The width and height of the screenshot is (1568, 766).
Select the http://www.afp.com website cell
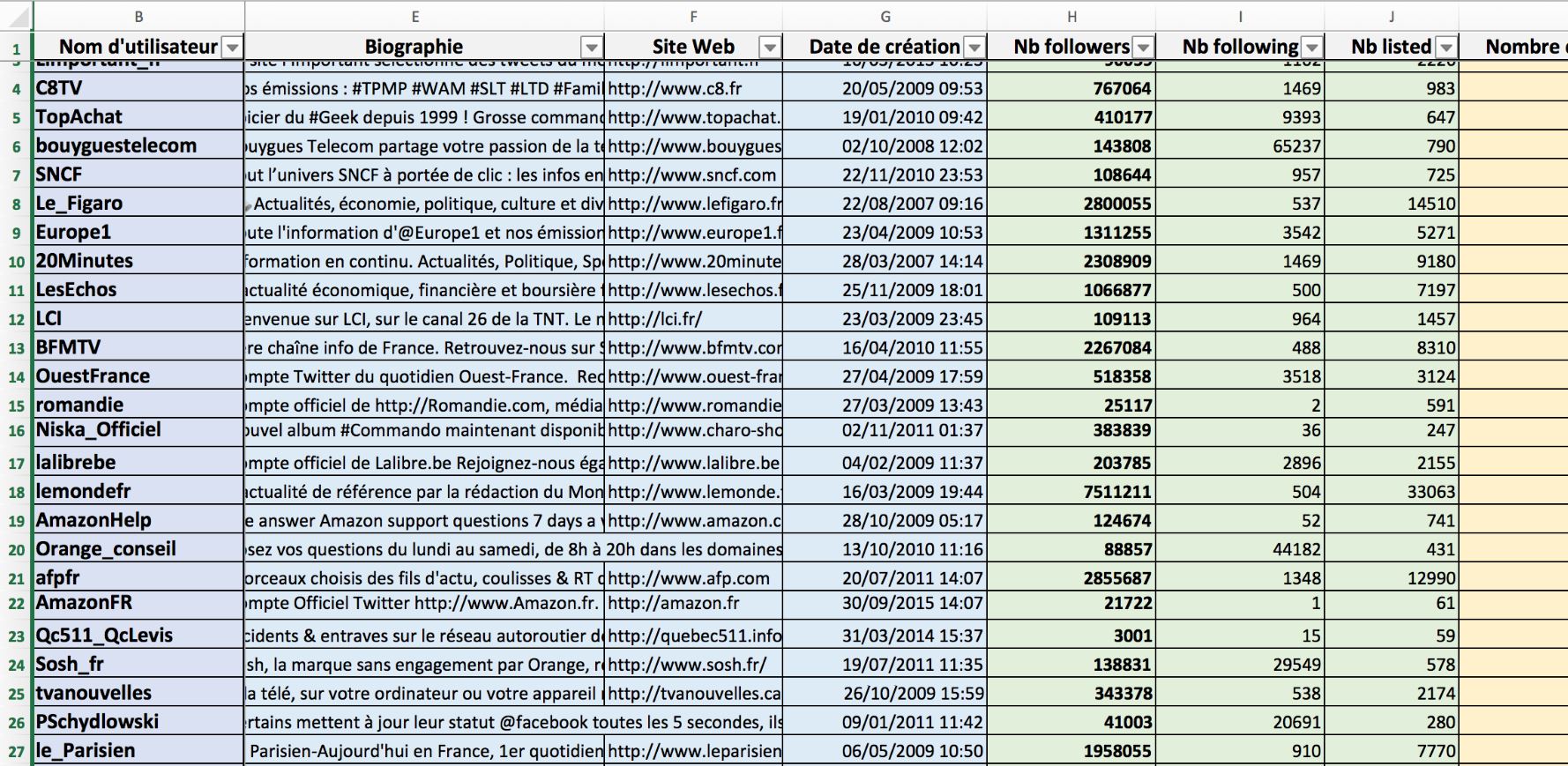(x=693, y=577)
